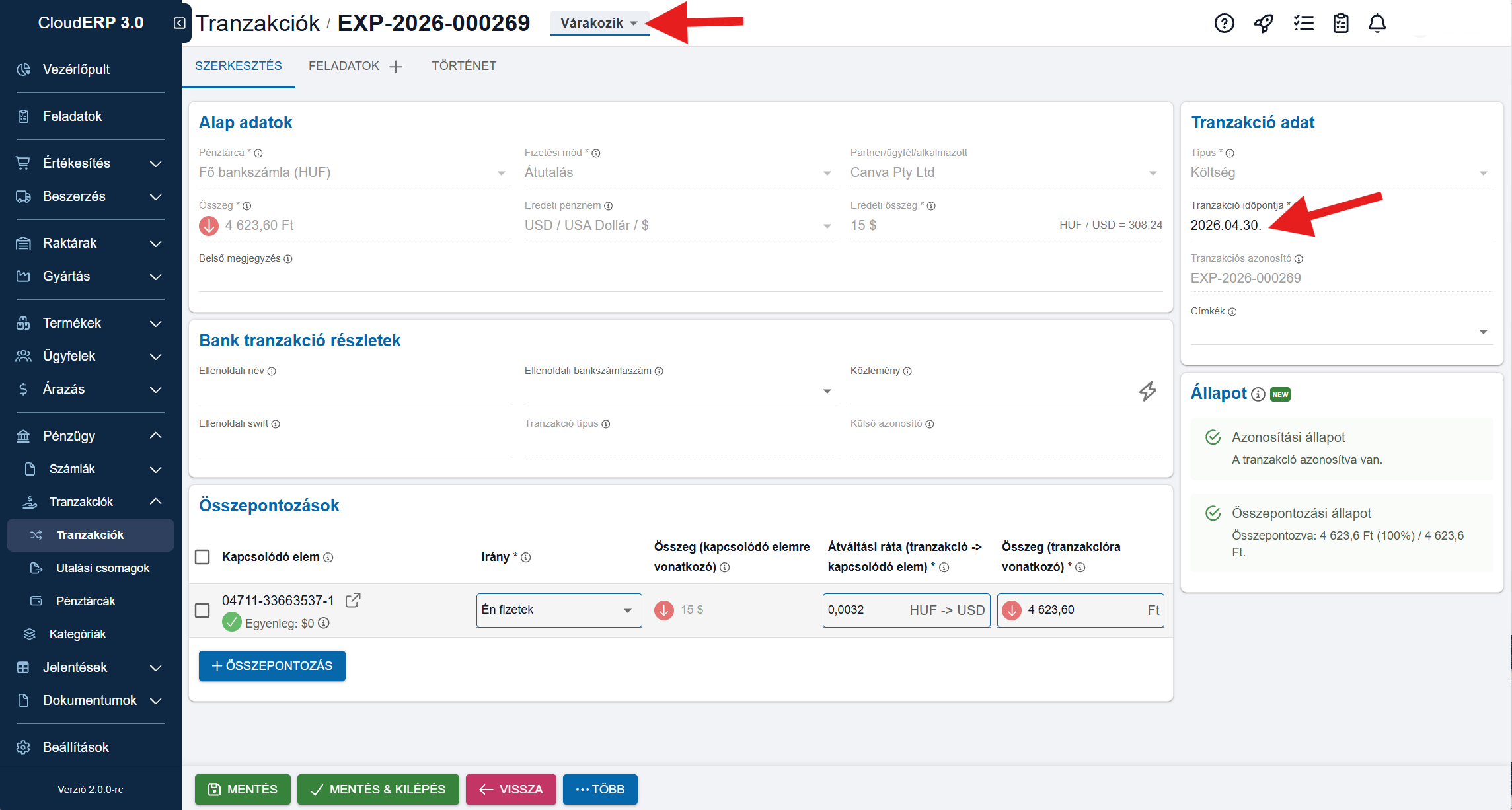Click the MENTÉS & KILÉPÉS button
Viewport: 1512px width, 810px height.
coord(378,790)
